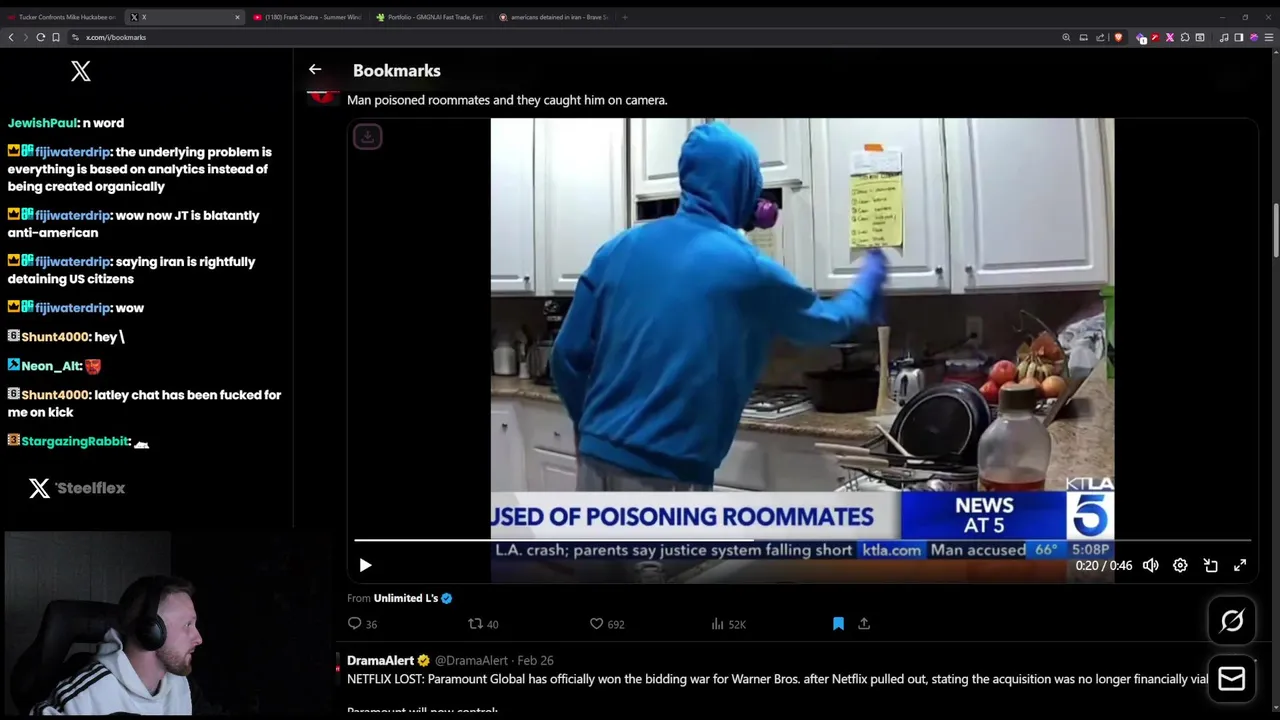
Task: Remove the bookmark on this post
Action: click(838, 624)
